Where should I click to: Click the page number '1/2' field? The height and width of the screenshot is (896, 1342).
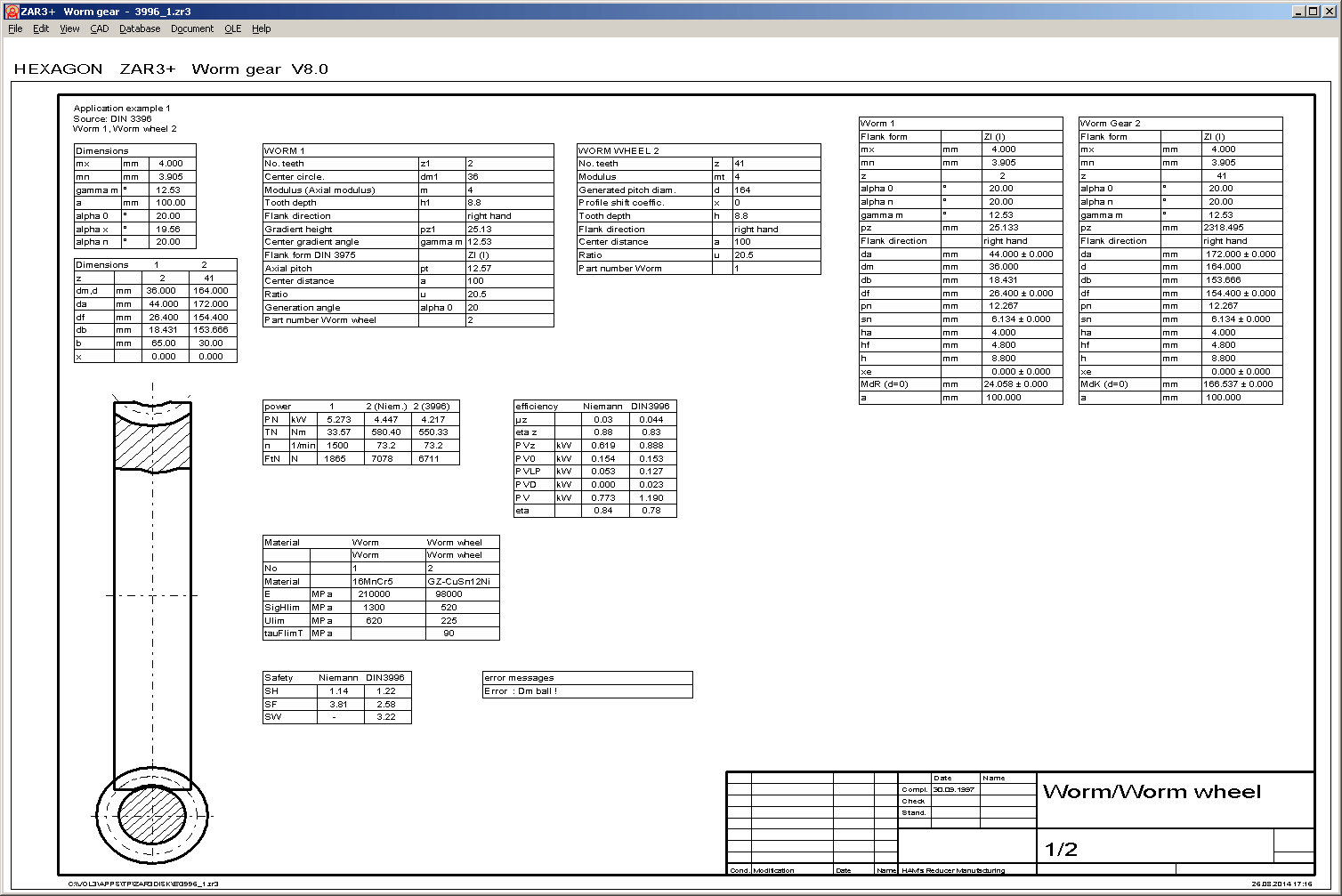point(1061,850)
